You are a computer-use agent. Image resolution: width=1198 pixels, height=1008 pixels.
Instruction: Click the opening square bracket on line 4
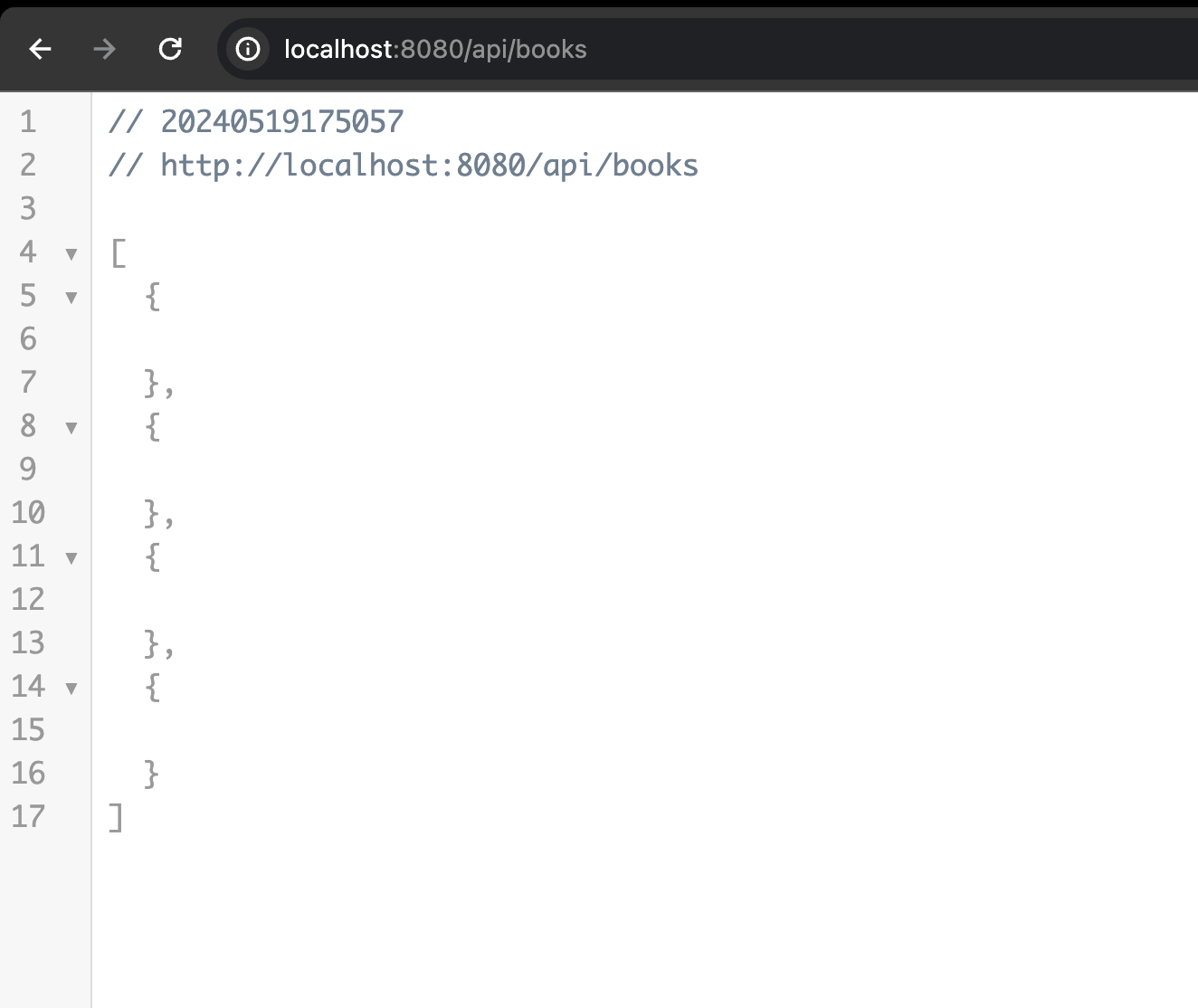[x=118, y=252]
